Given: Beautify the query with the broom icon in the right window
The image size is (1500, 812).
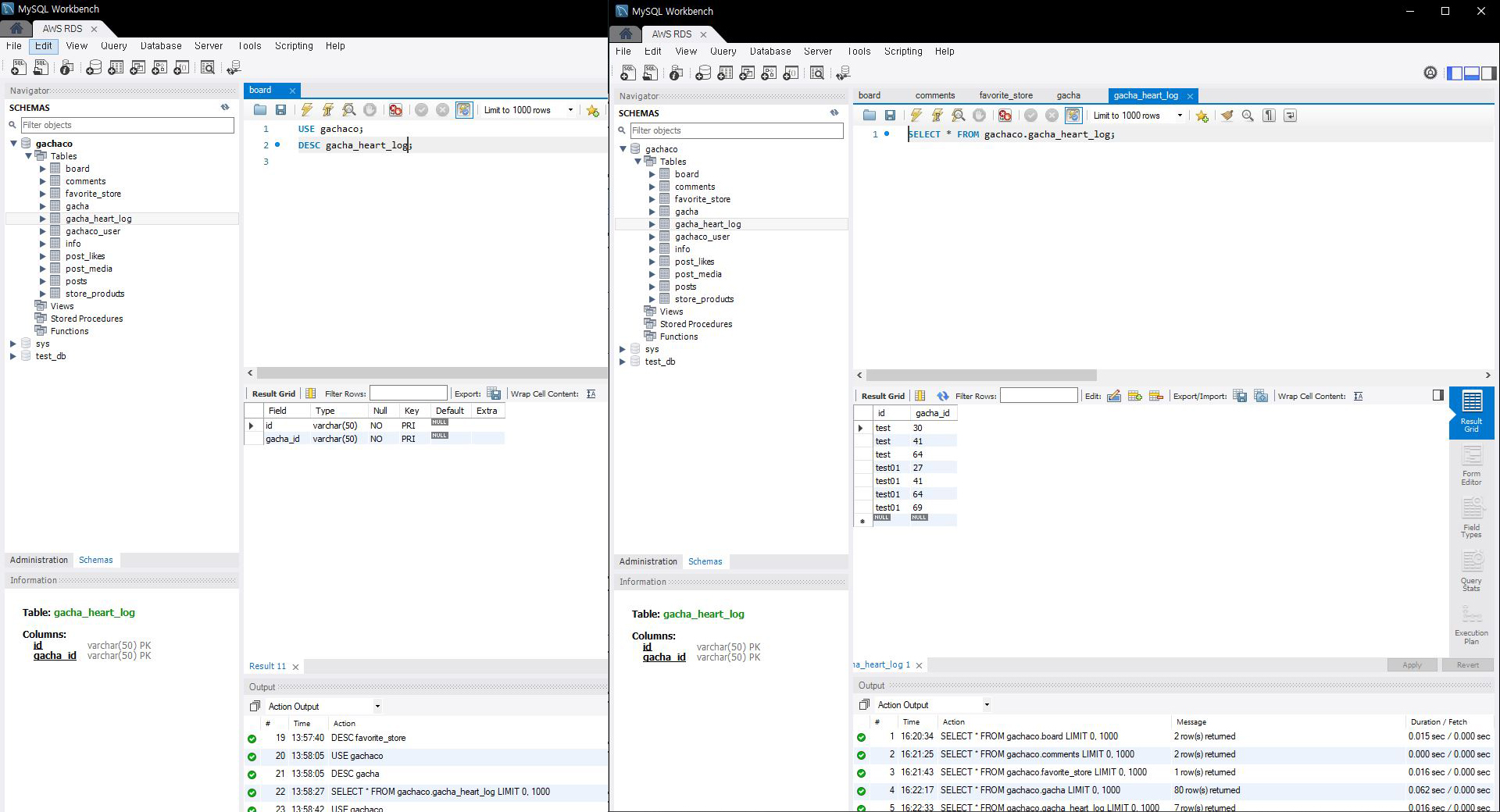Looking at the screenshot, I should tap(1227, 116).
